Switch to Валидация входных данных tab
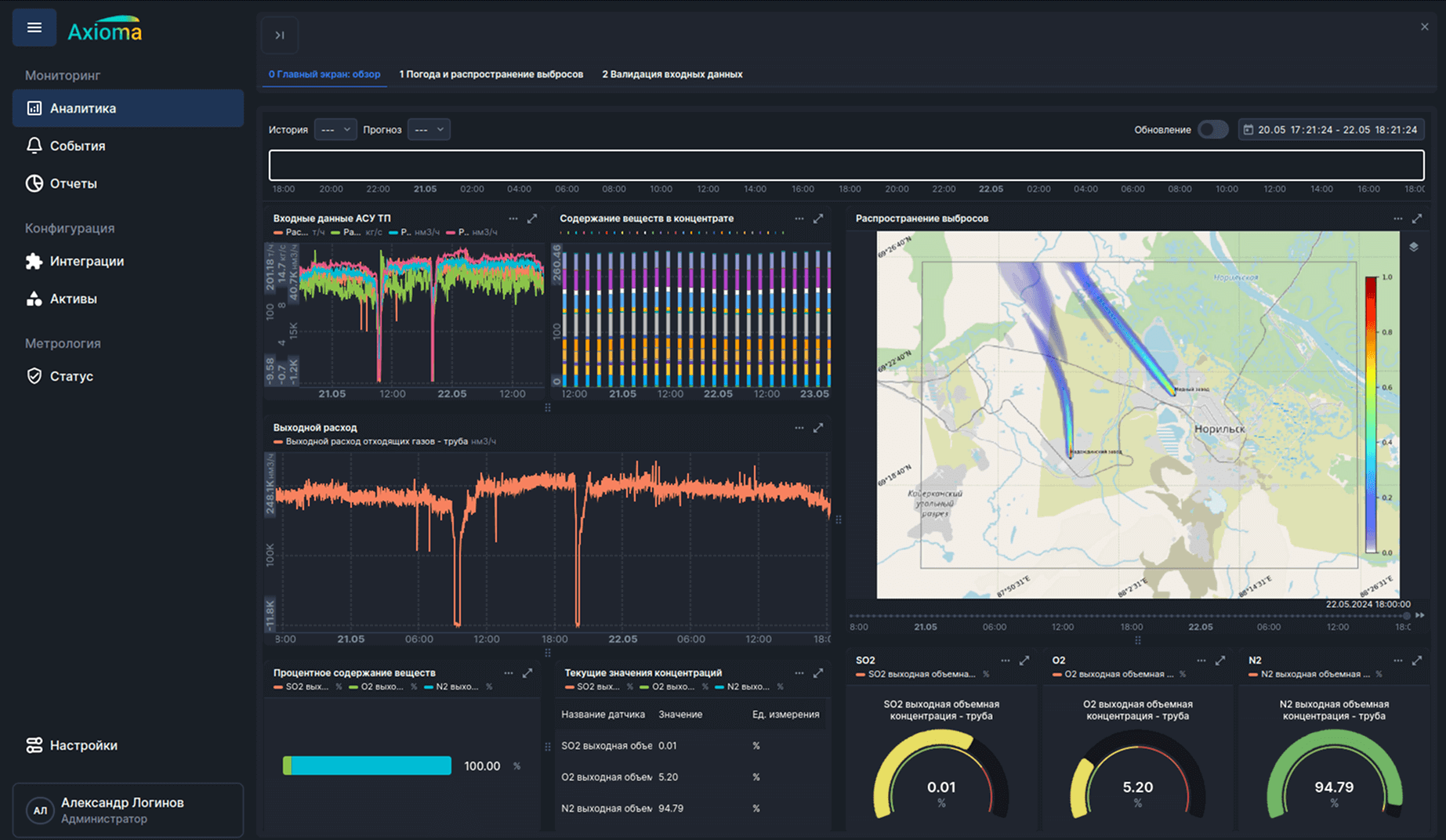 (x=672, y=74)
